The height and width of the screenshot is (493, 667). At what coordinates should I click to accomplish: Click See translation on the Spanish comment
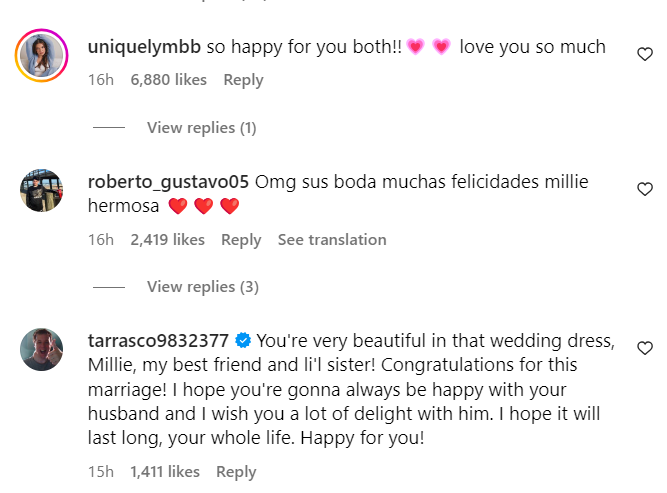(x=332, y=240)
